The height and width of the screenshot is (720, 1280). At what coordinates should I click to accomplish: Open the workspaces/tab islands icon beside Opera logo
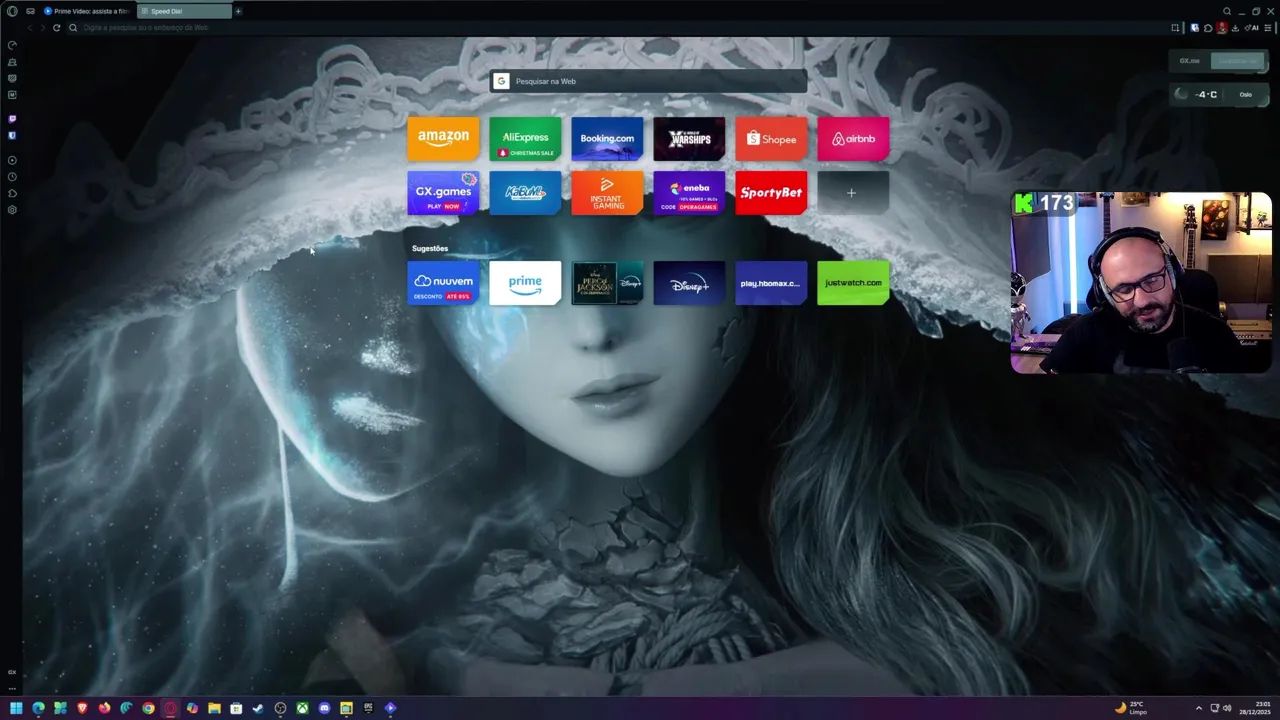[x=30, y=11]
